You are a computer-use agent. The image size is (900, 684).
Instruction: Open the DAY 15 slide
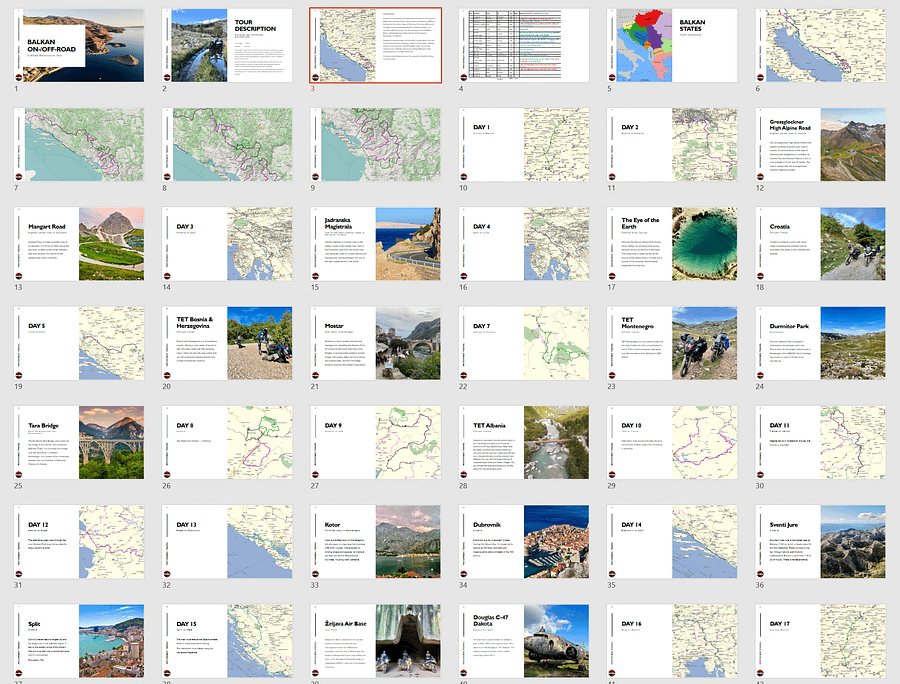tap(227, 641)
